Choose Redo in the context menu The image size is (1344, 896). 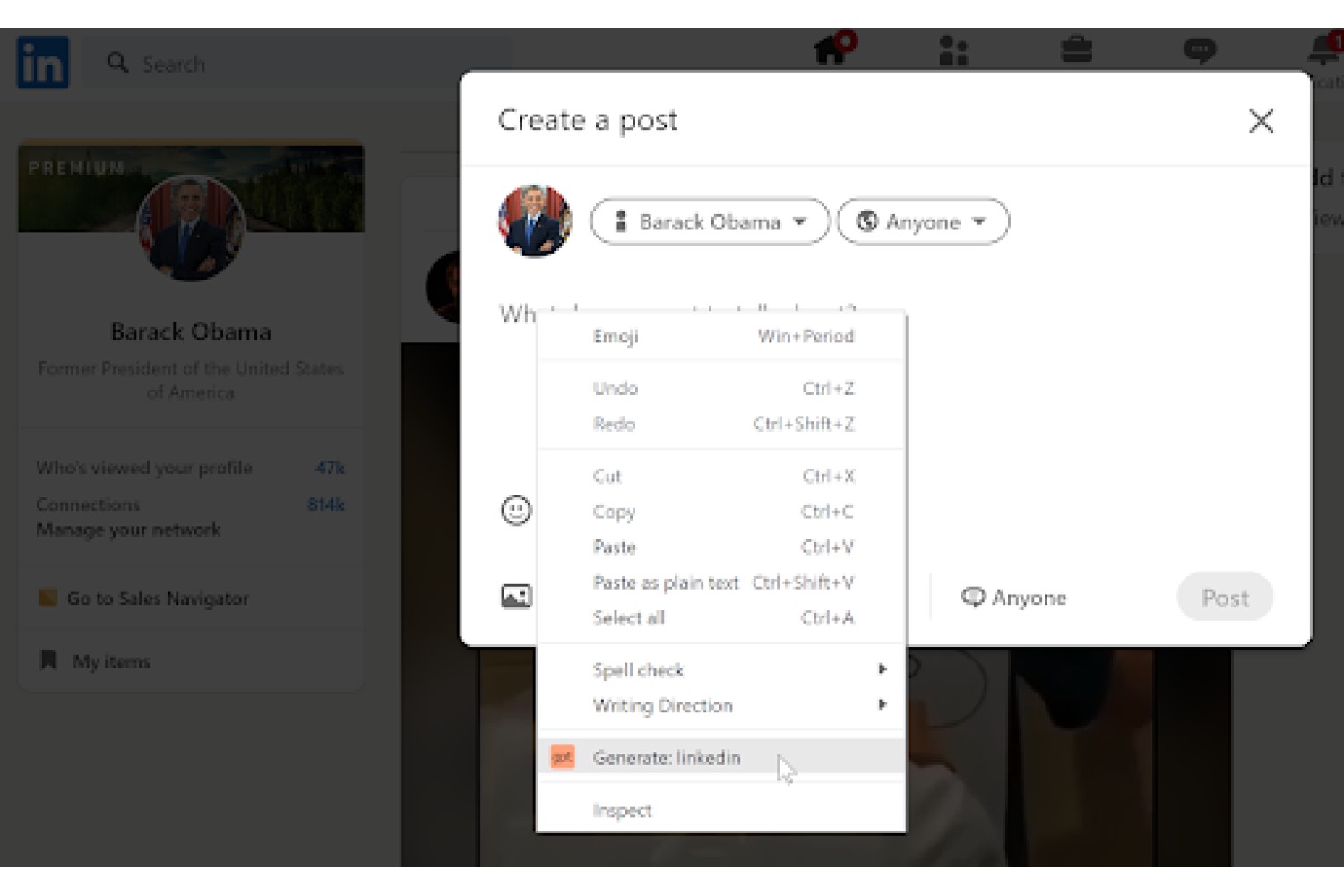721,424
